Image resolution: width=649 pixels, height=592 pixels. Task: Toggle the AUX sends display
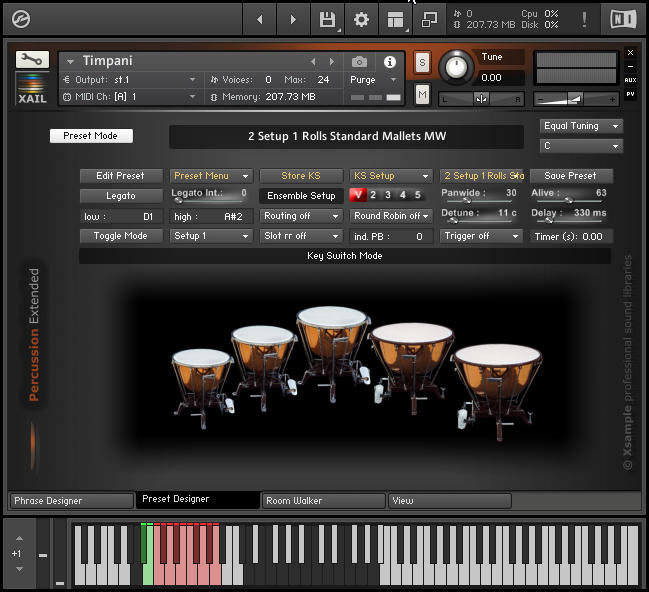coord(630,80)
